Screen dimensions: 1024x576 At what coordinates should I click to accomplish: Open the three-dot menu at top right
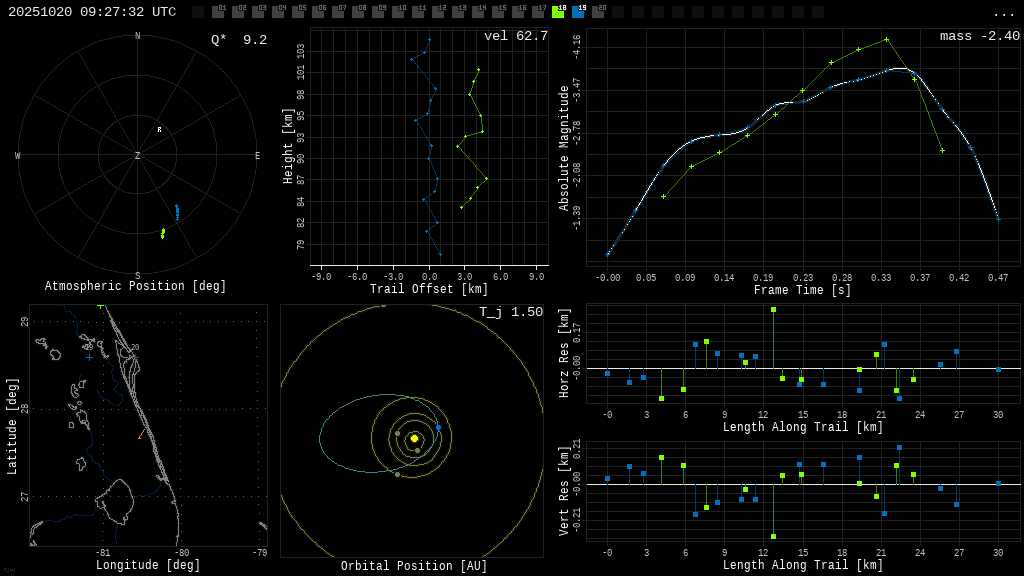coord(1003,13)
